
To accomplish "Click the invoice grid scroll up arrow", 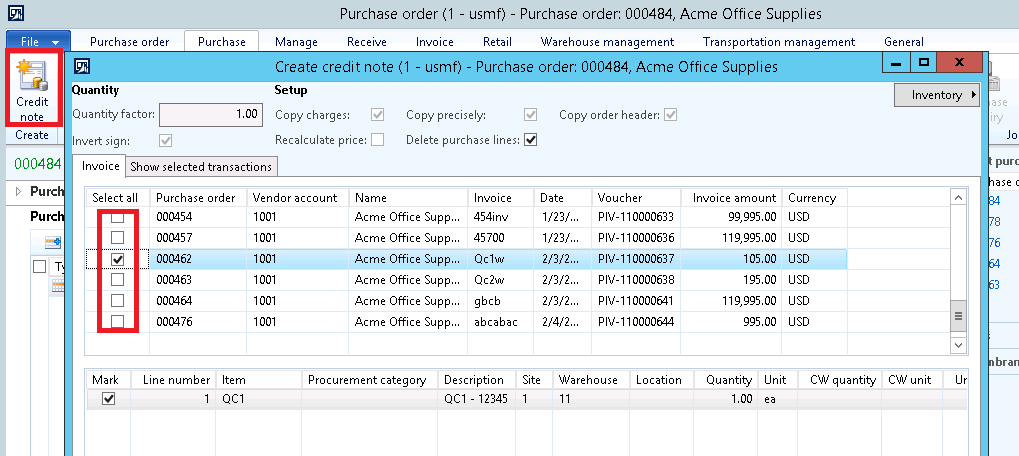I will tap(958, 197).
